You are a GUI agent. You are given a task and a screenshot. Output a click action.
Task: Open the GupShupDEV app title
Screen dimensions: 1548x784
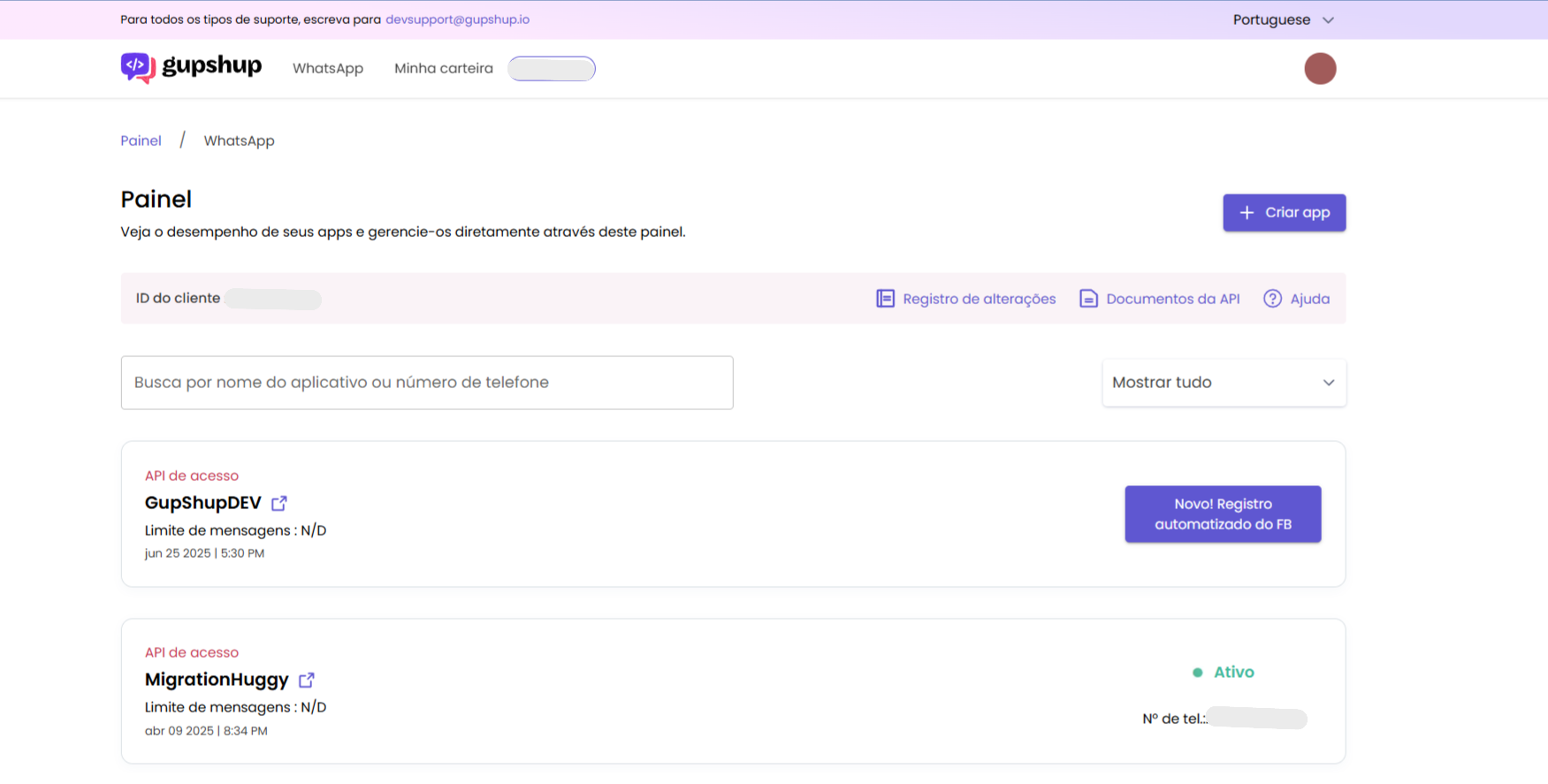coord(203,503)
